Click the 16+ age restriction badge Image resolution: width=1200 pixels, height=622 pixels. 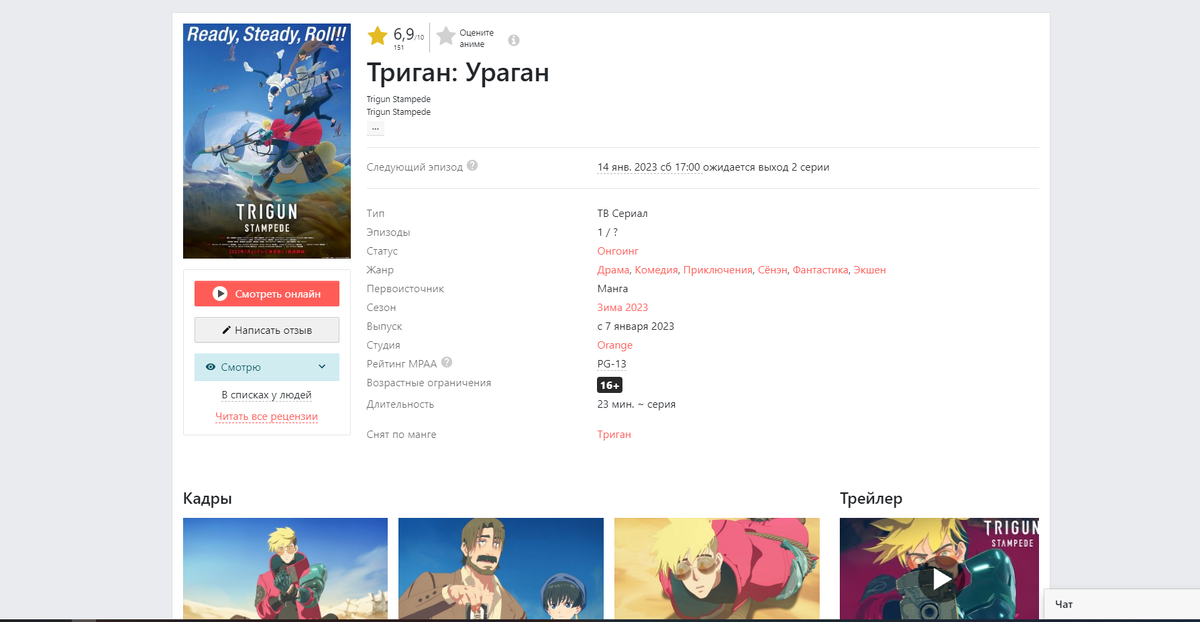tap(610, 385)
